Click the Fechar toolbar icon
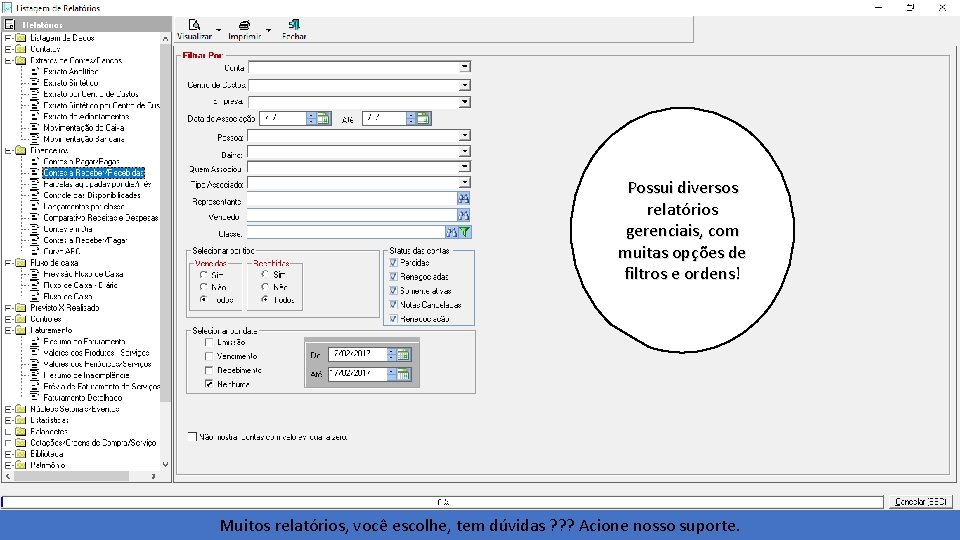The image size is (960, 540). point(294,24)
